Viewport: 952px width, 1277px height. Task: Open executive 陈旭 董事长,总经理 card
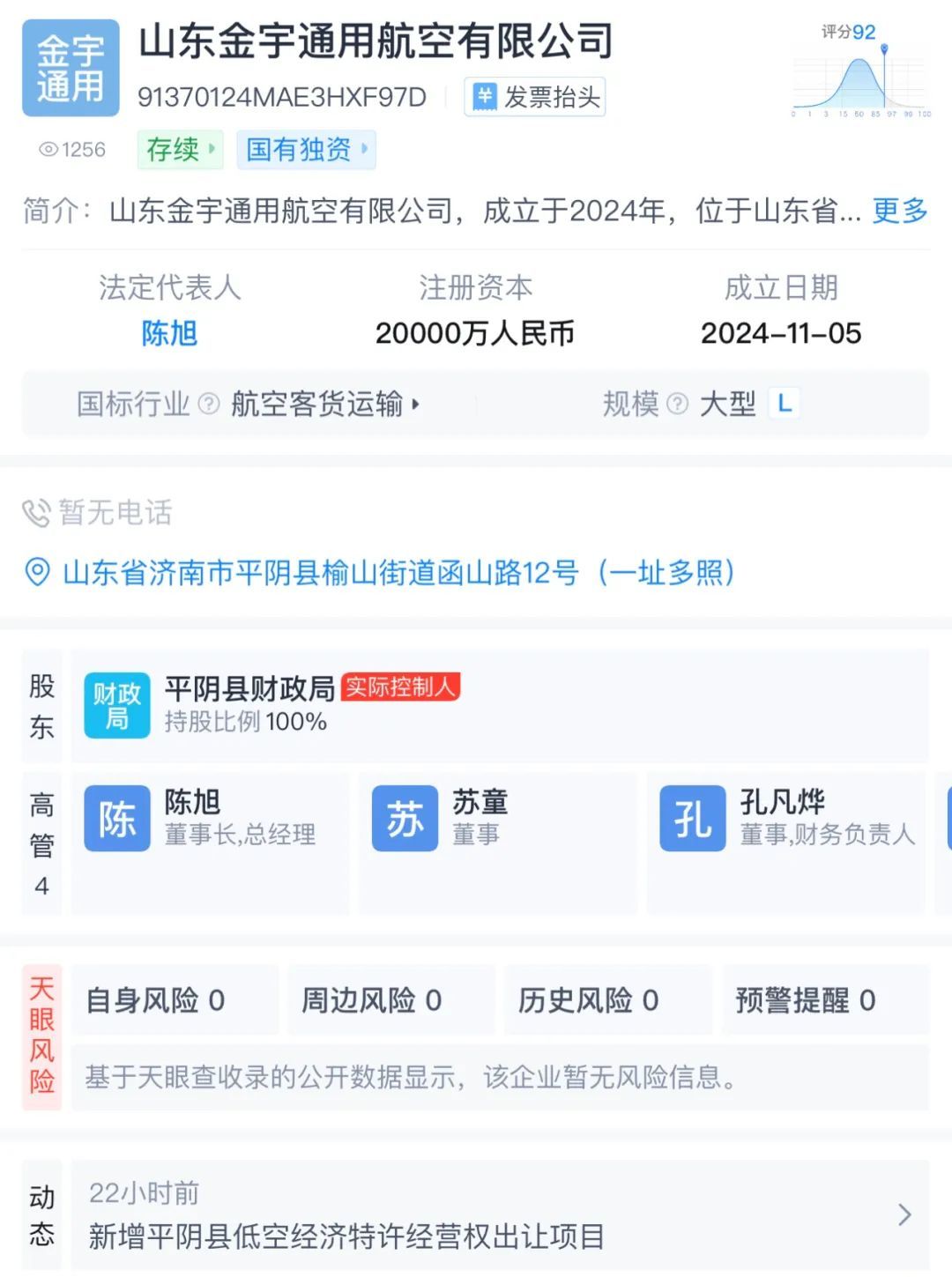coord(210,843)
